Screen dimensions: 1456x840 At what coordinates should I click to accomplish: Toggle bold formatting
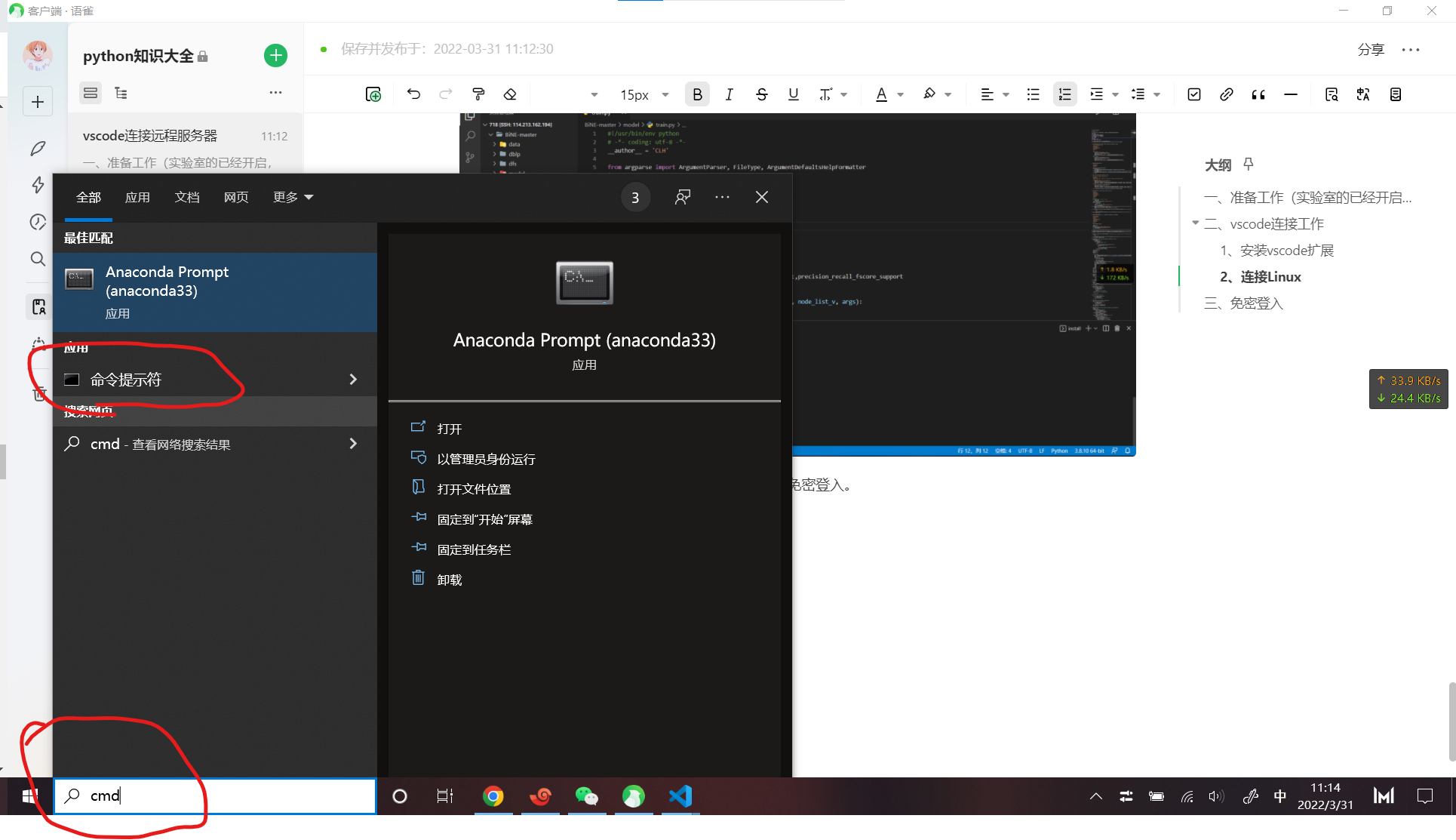tap(697, 94)
